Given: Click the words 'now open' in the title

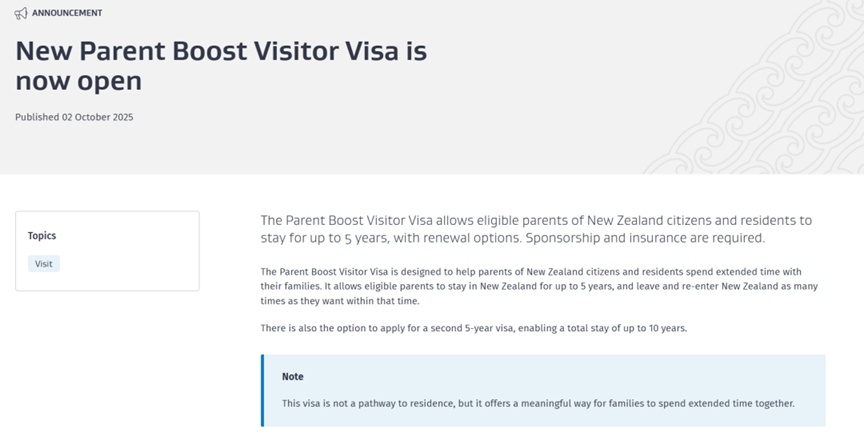Looking at the screenshot, I should [x=78, y=82].
